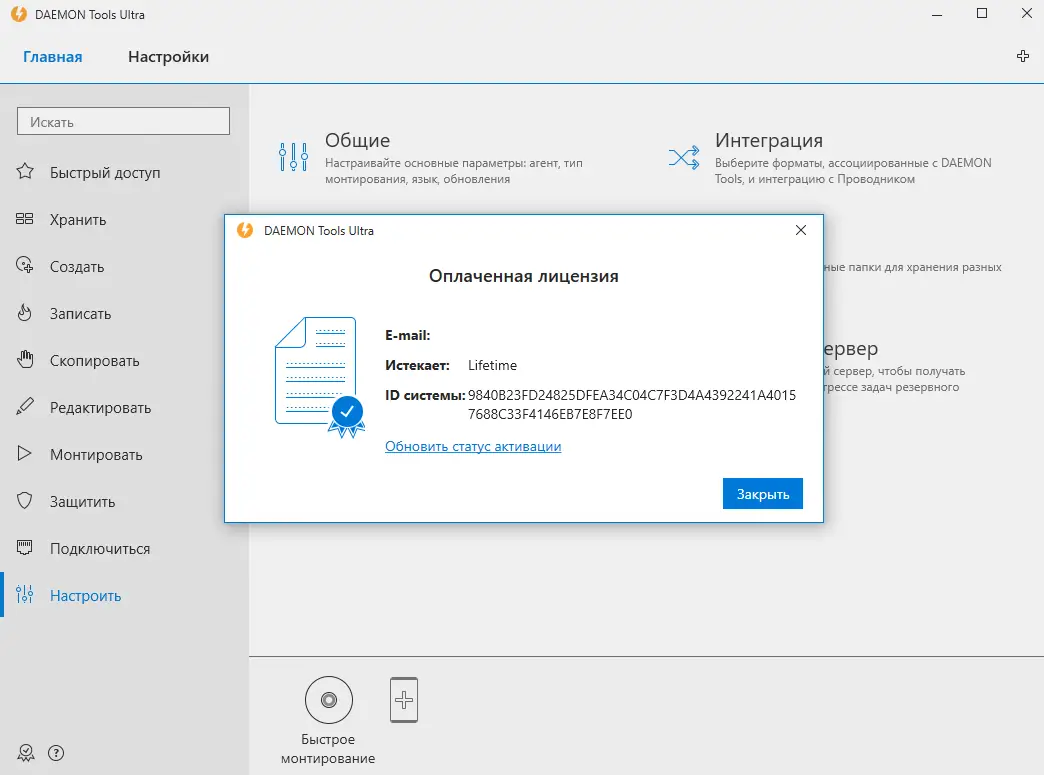Switch to the Главная tab
Screen dimensions: 1044x775
pyautogui.click(x=53, y=57)
